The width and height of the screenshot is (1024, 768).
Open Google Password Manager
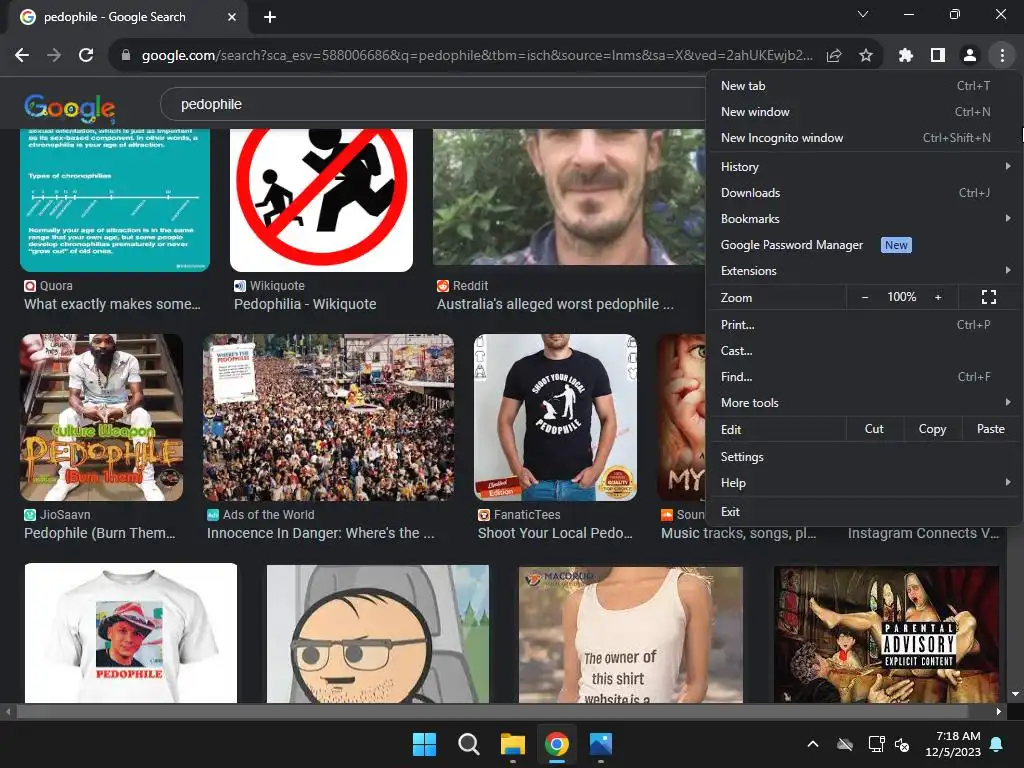click(864, 245)
